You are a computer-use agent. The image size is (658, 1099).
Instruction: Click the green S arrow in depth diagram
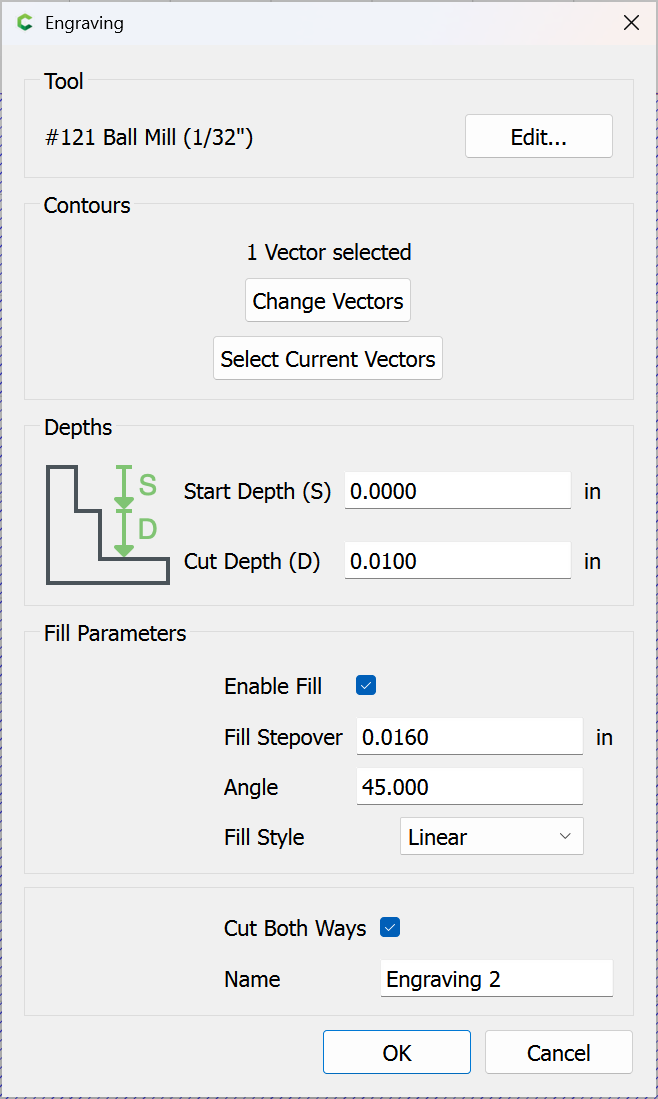(124, 486)
